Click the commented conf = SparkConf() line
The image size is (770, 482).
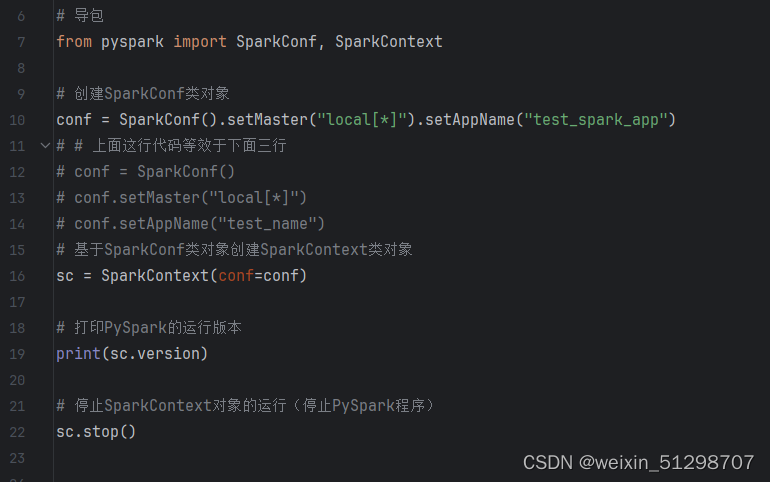coord(145,172)
